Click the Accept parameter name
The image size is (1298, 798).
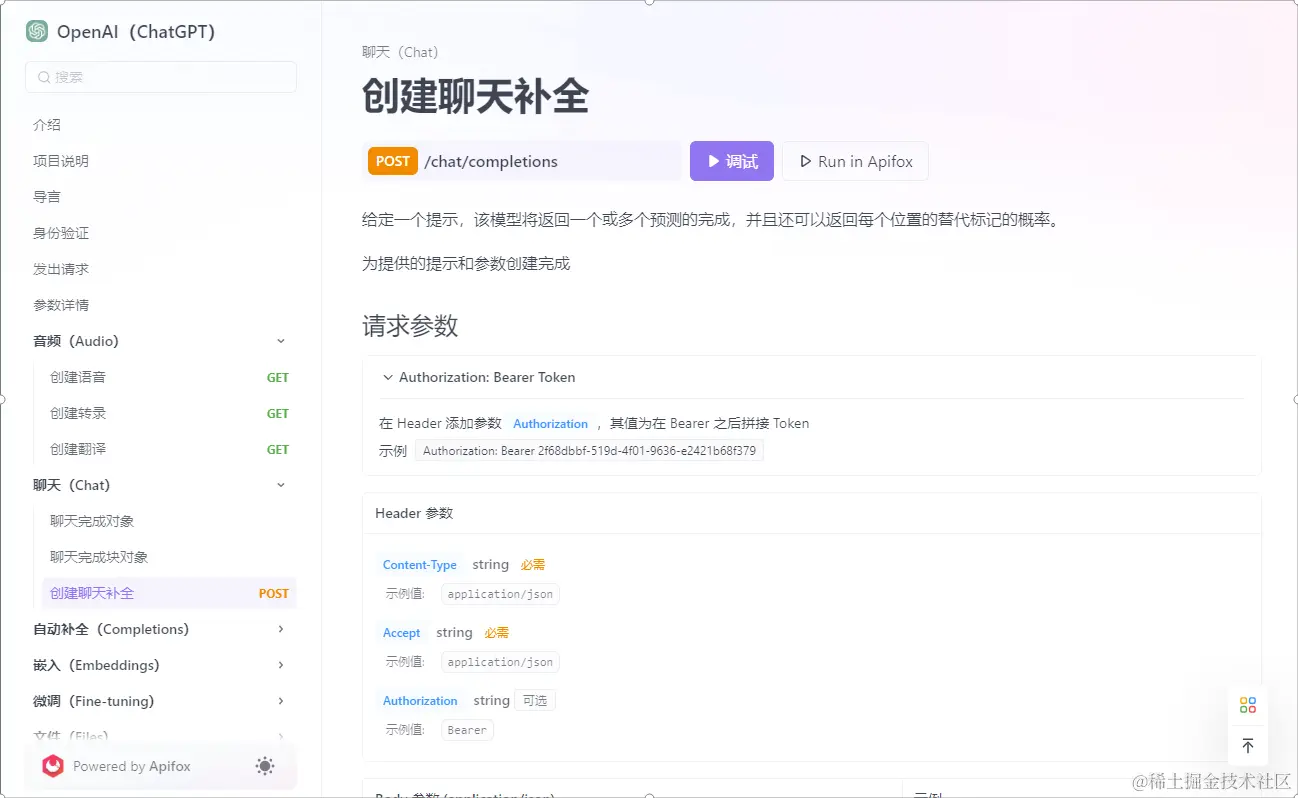(402, 633)
